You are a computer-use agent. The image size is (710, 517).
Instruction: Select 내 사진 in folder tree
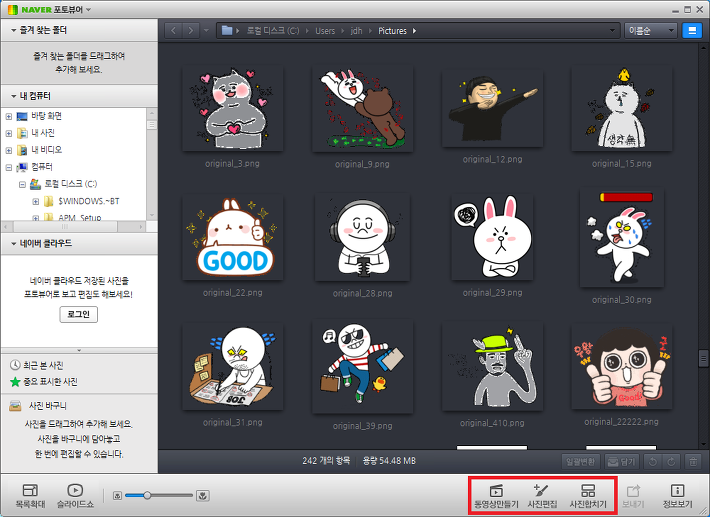coord(43,133)
